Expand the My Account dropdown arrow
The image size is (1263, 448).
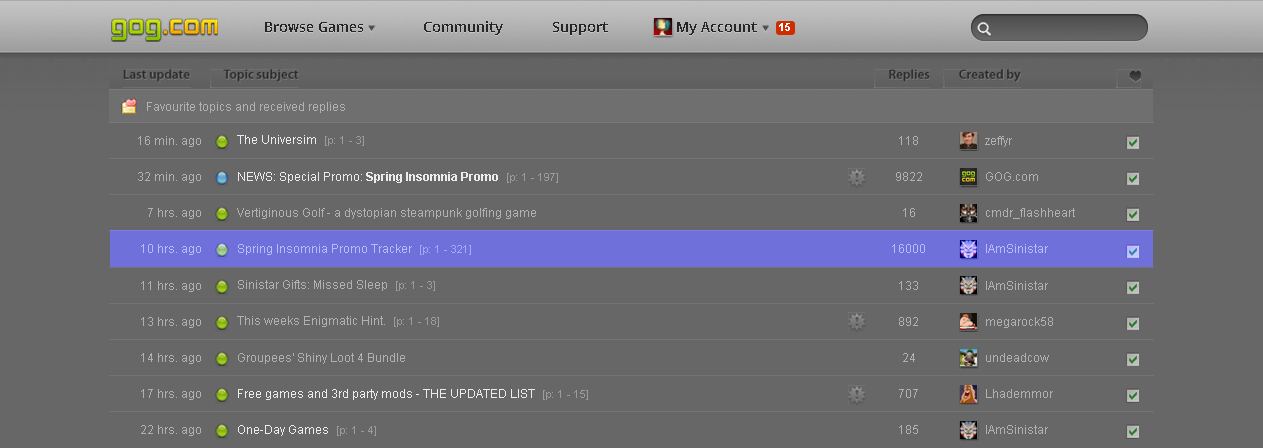pyautogui.click(x=766, y=28)
